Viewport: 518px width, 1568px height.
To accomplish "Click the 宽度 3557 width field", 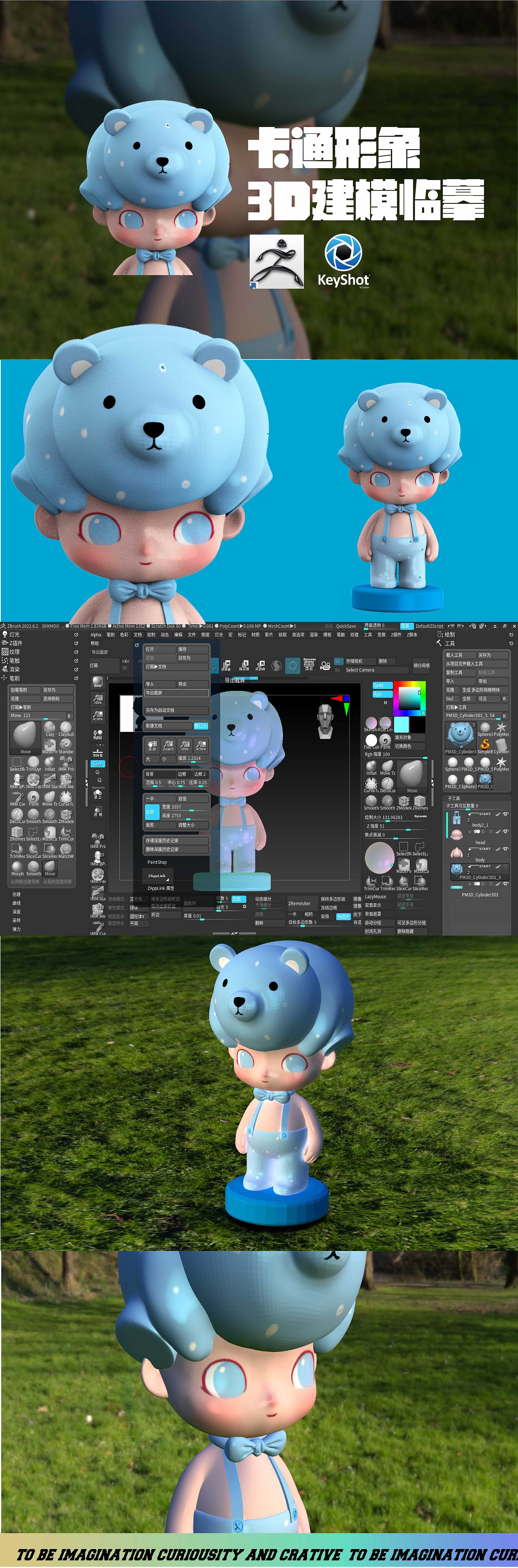I will (x=185, y=807).
